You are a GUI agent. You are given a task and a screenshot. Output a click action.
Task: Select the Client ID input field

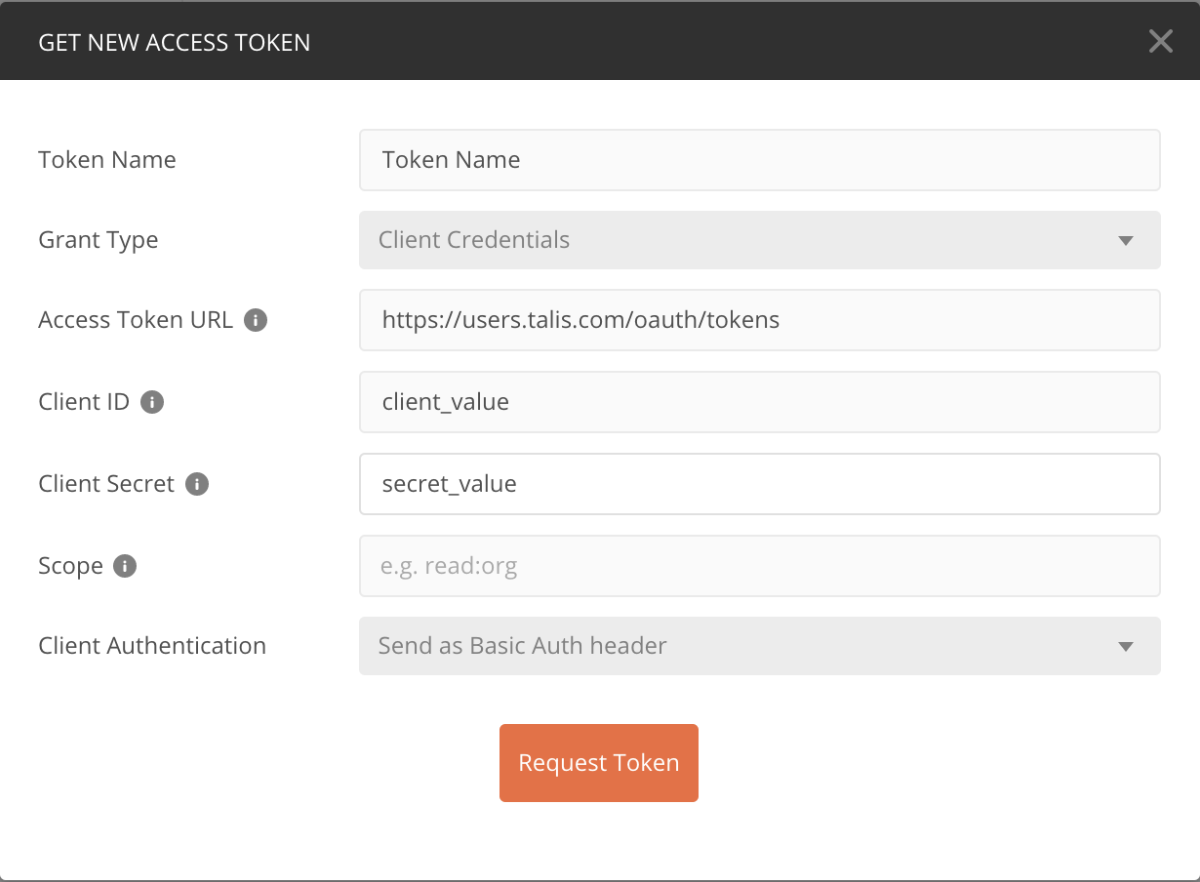point(760,402)
